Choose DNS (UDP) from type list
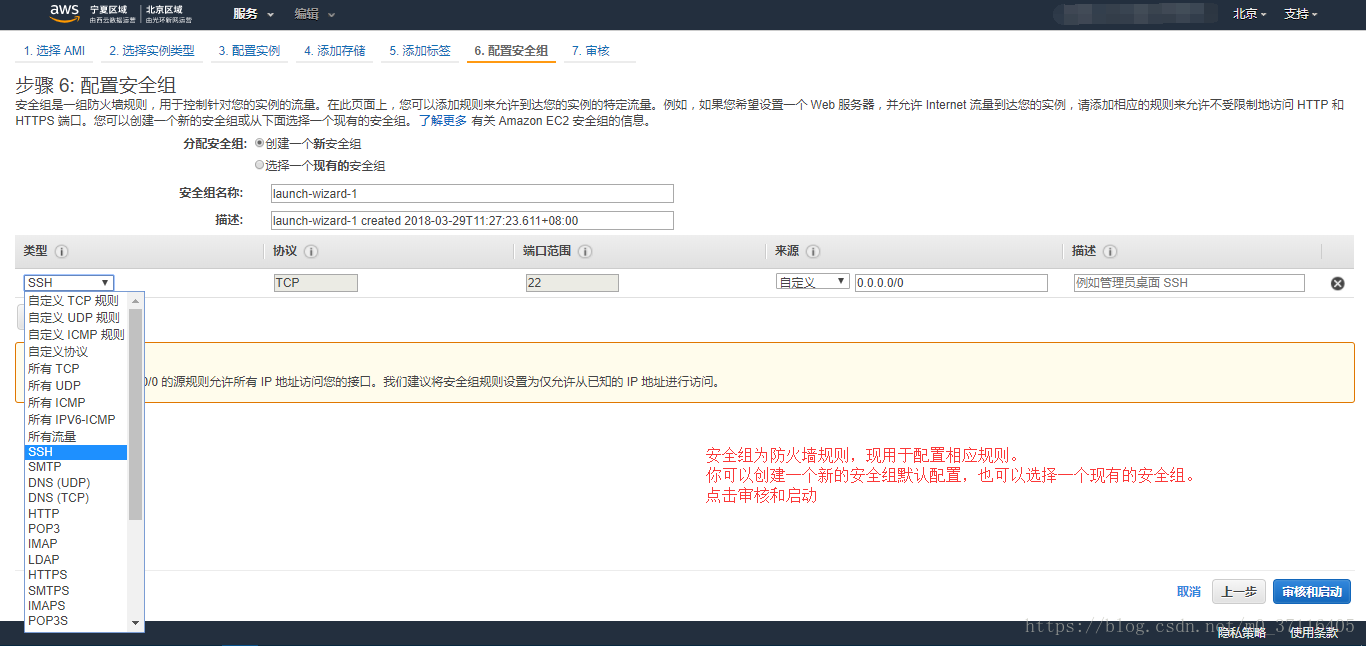 [77, 483]
